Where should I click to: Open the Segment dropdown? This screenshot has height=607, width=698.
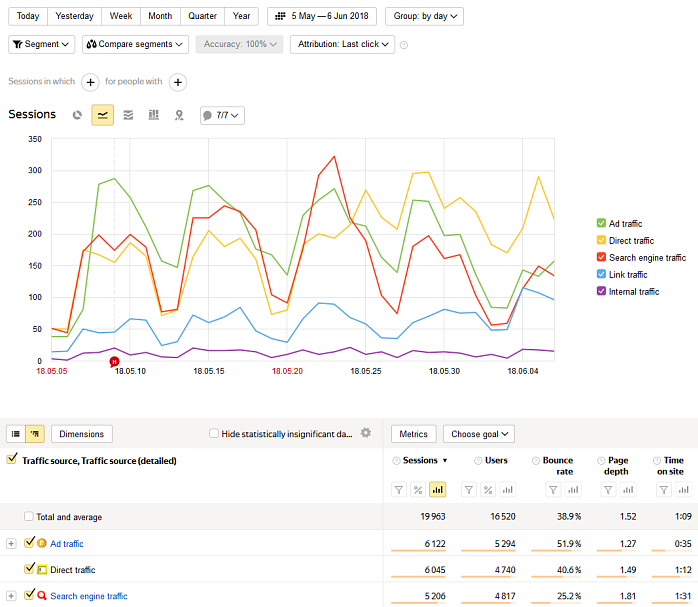[41, 44]
